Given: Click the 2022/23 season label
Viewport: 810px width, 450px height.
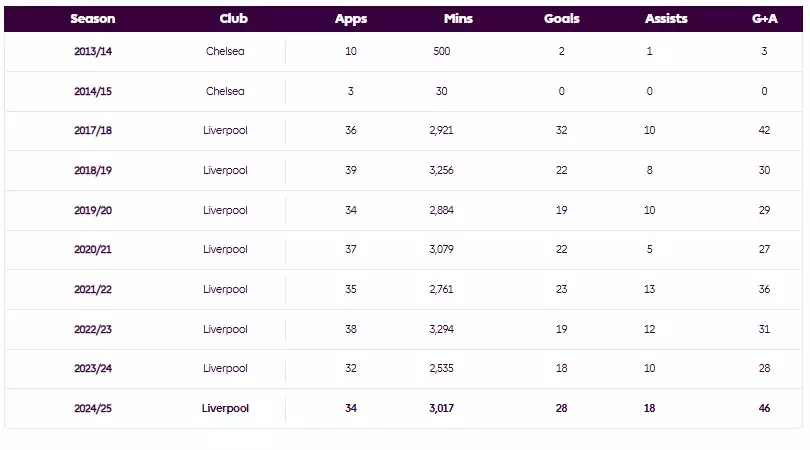Looking at the screenshot, I should 93,329.
